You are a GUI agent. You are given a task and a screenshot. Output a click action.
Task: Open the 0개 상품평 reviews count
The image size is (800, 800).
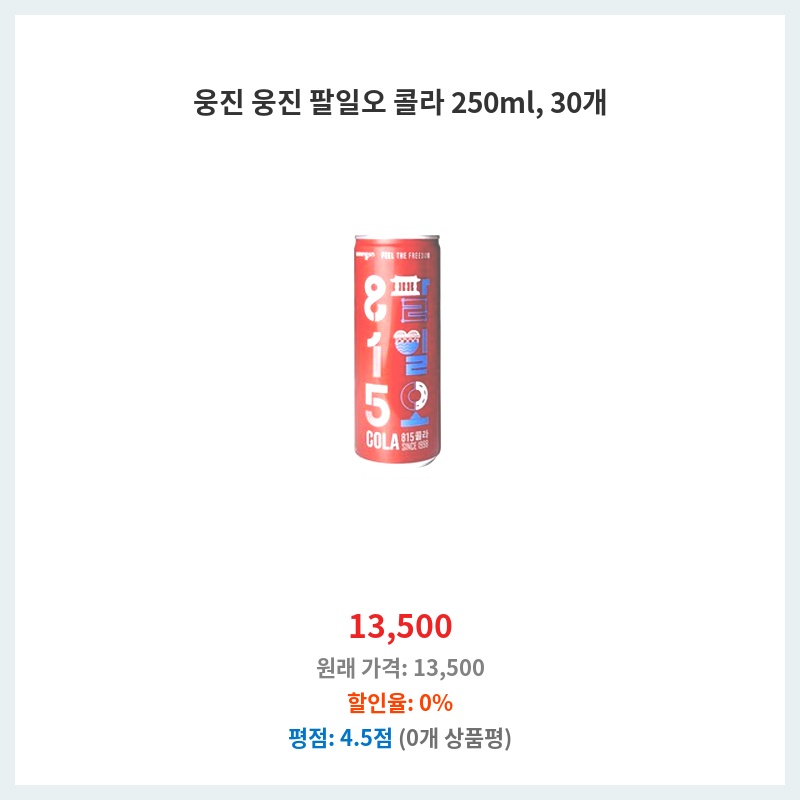coord(455,738)
